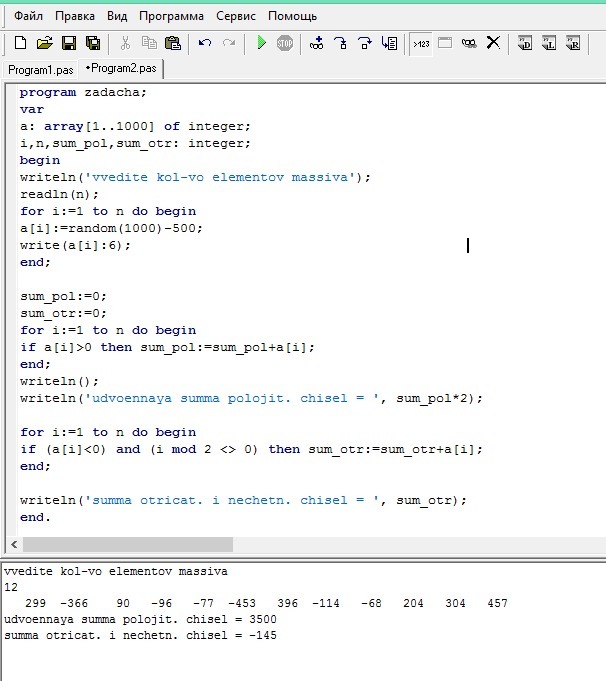Step over with the debug arrow icon
This screenshot has height=681, width=606.
tap(364, 43)
